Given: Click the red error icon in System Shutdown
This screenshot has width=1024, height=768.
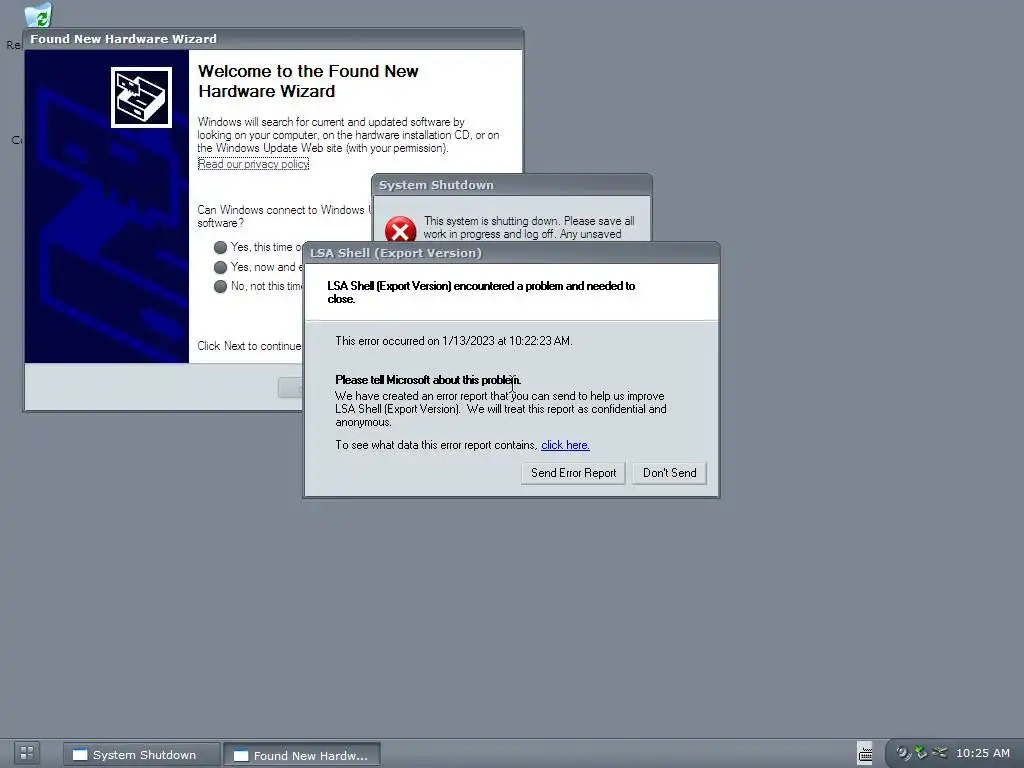Looking at the screenshot, I should tap(400, 229).
